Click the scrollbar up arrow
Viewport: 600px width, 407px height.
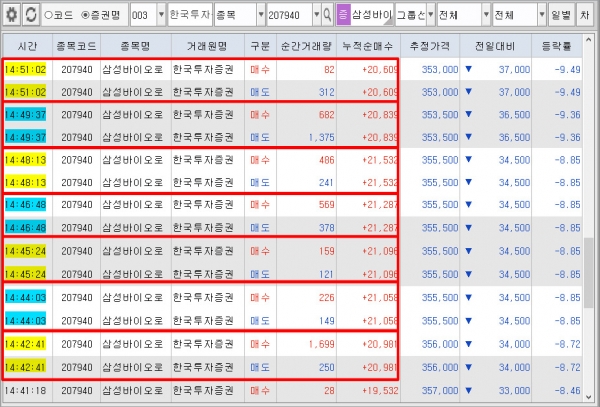pyautogui.click(x=588, y=40)
